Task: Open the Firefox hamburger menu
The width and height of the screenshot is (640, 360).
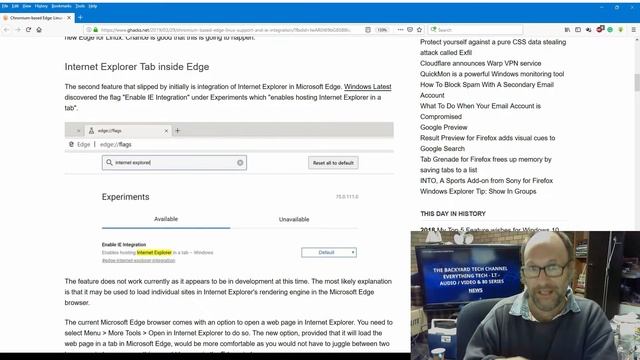Action: pos(633,30)
